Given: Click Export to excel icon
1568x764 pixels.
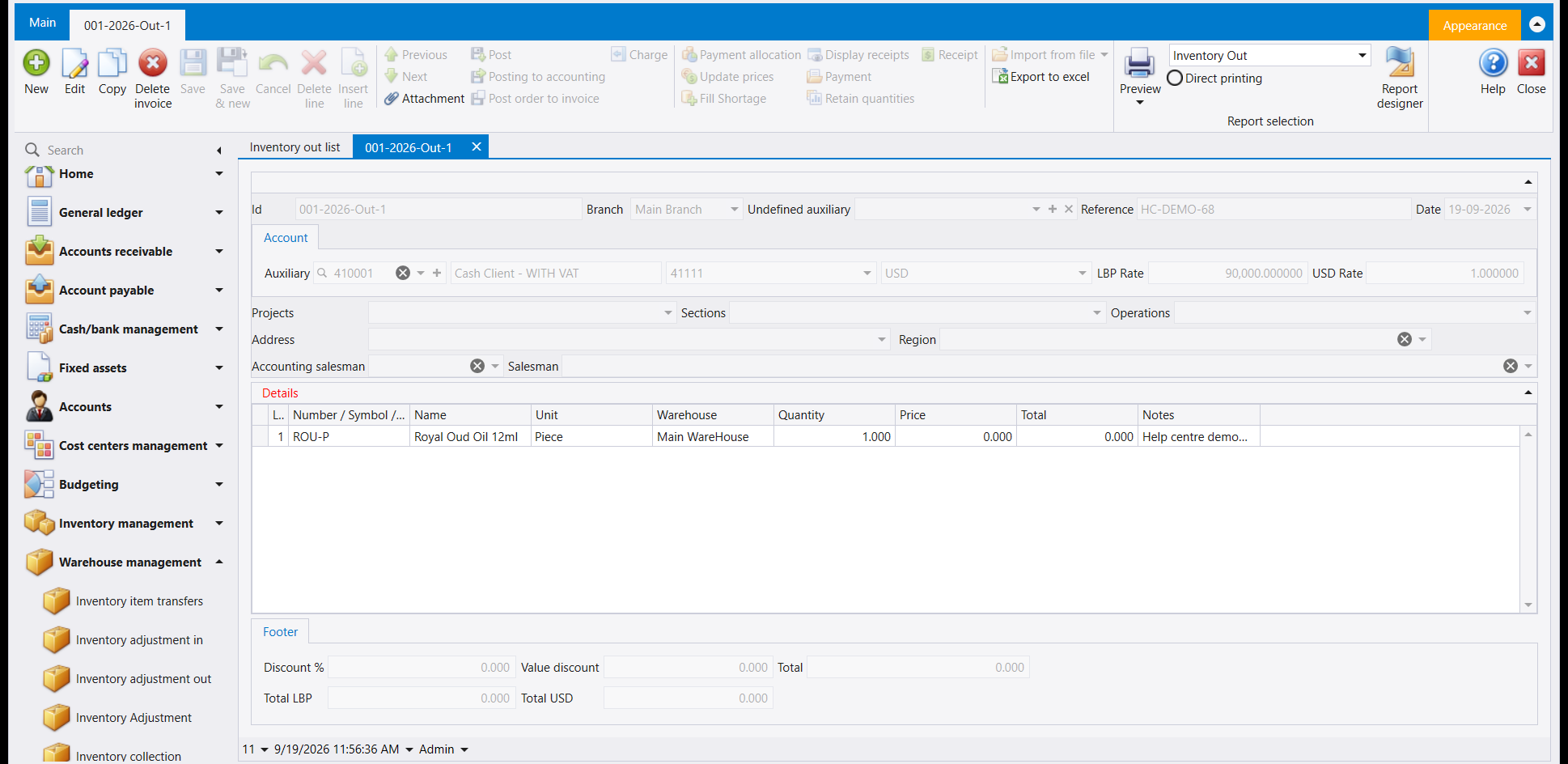Looking at the screenshot, I should click(1041, 77).
